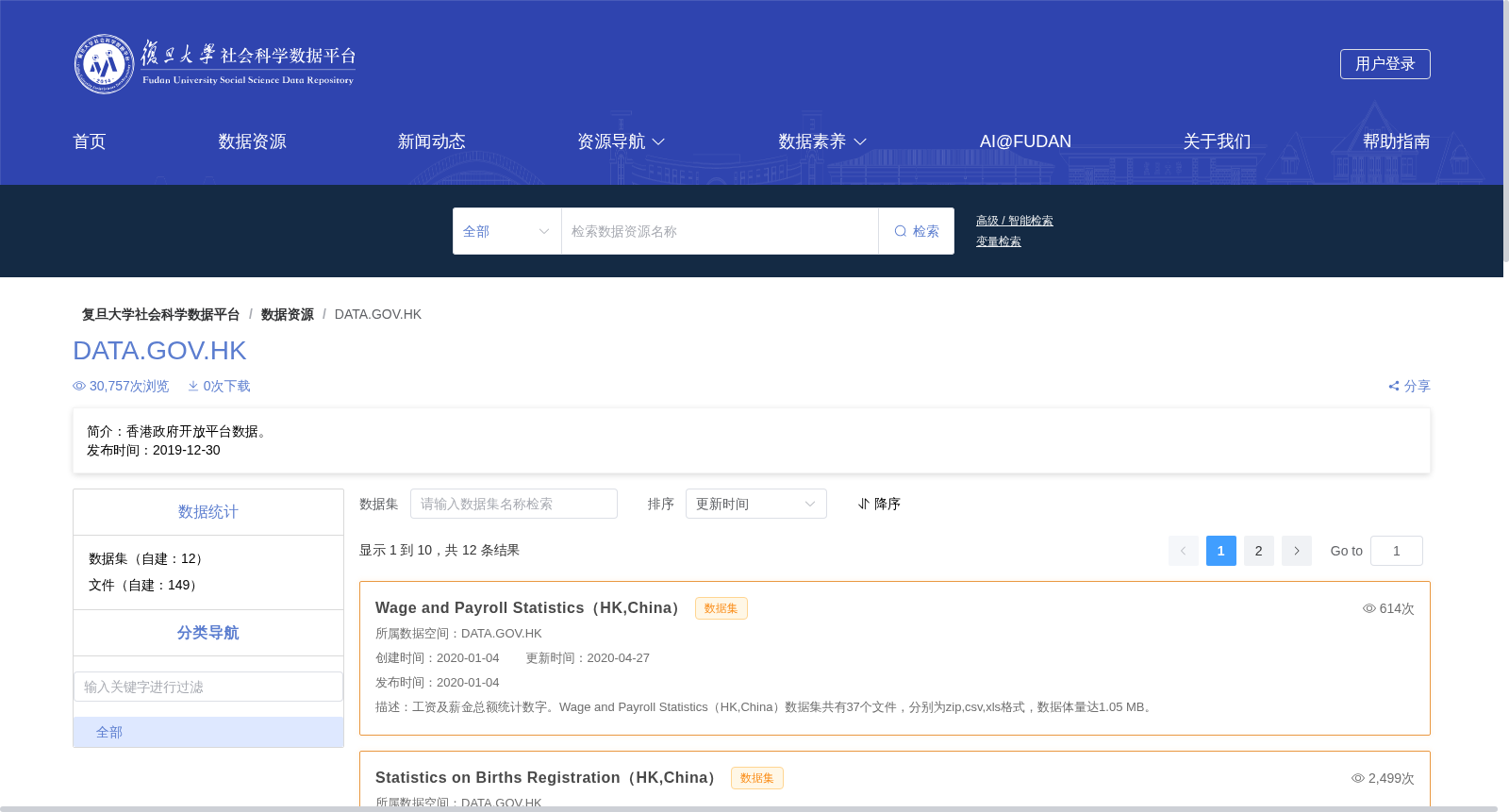Toggle 降序 sort order
1509x812 pixels.
pyautogui.click(x=879, y=504)
